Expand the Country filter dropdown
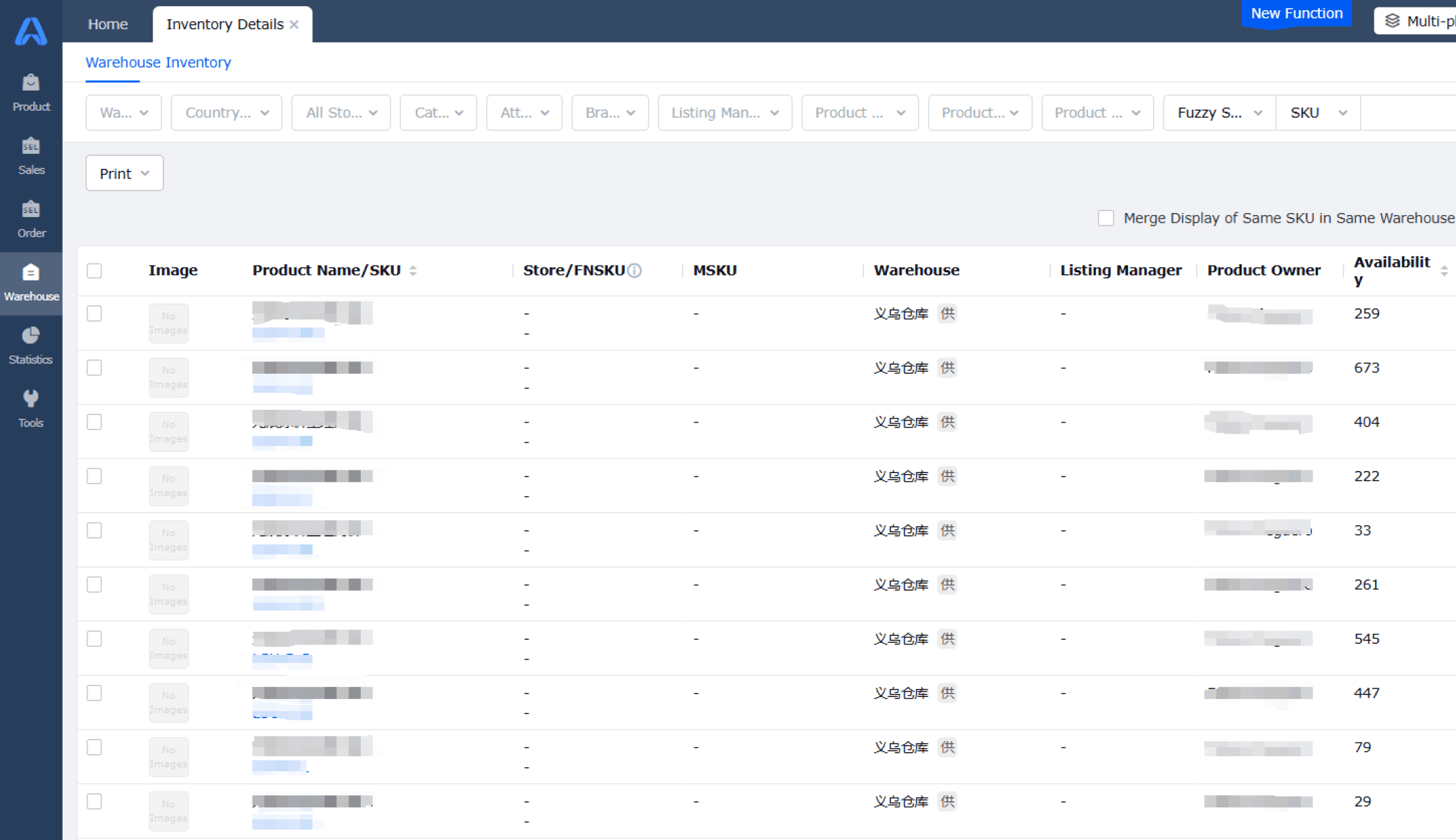The width and height of the screenshot is (1456, 840). [226, 112]
